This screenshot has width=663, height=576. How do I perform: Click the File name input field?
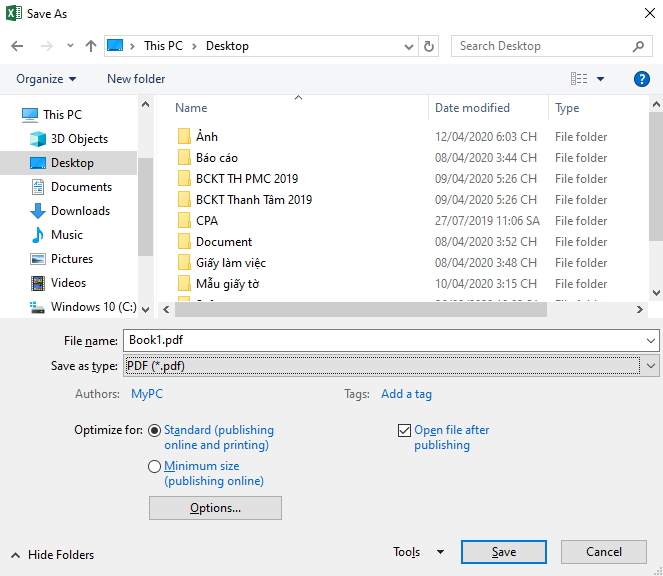(384, 340)
